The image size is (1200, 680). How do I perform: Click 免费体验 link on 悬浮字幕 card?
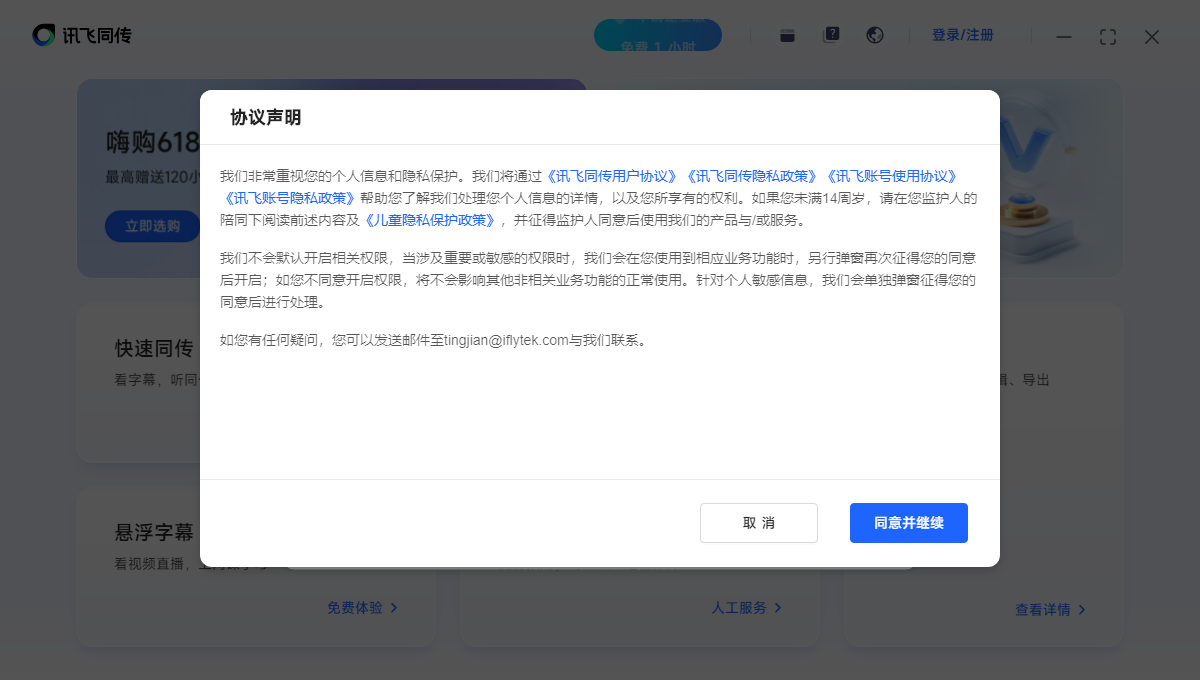pyautogui.click(x=355, y=607)
